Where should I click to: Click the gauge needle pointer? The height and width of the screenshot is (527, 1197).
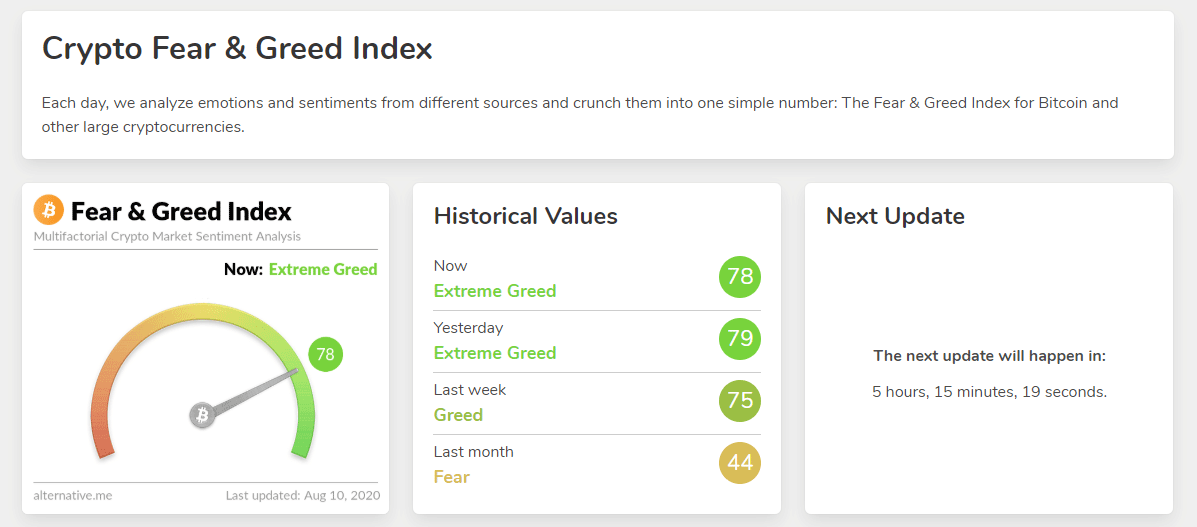[256, 392]
